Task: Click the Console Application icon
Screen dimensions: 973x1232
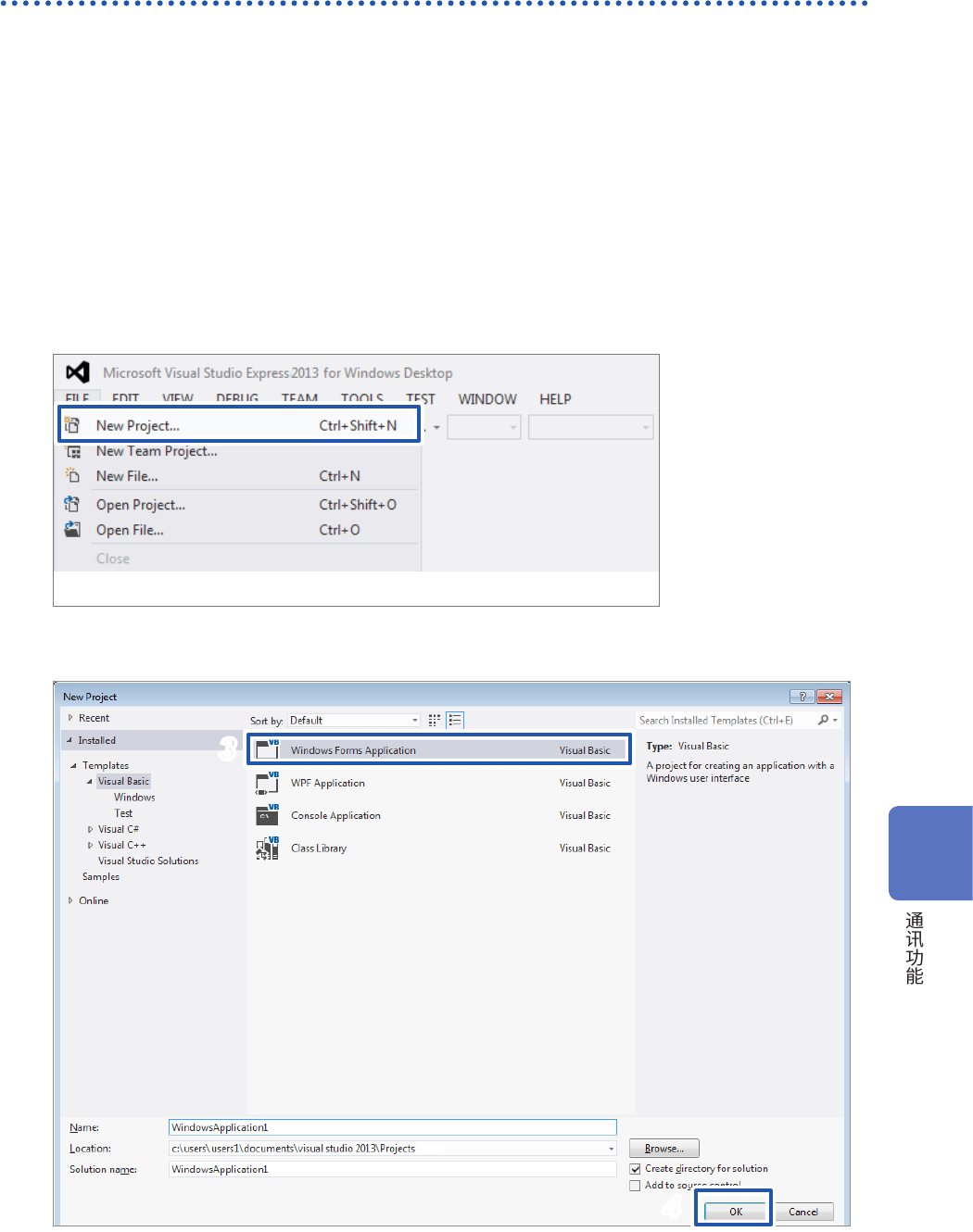Action: [268, 815]
